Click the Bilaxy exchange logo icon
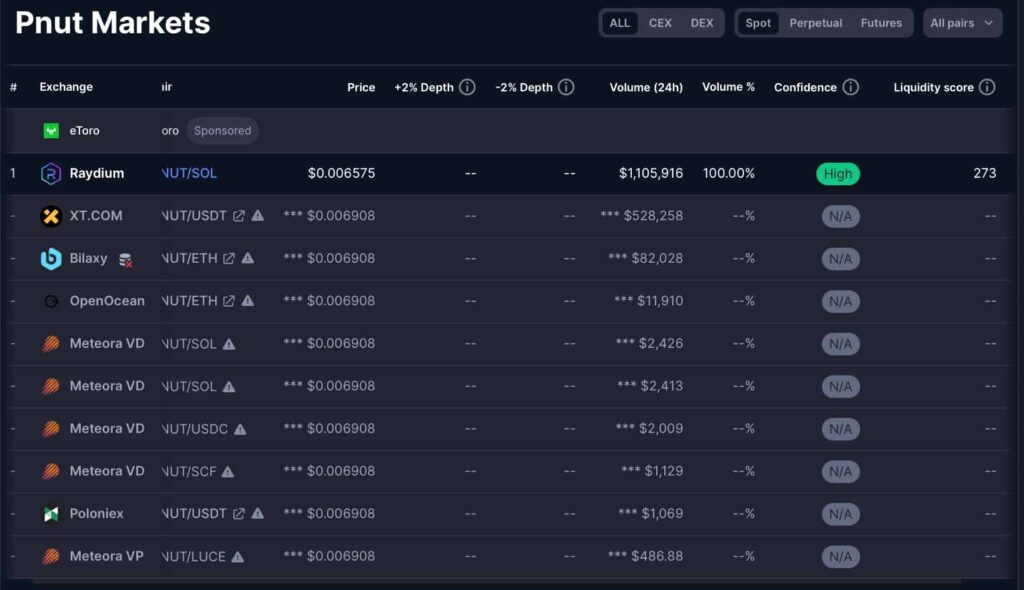This screenshot has width=1024, height=590. (51, 259)
